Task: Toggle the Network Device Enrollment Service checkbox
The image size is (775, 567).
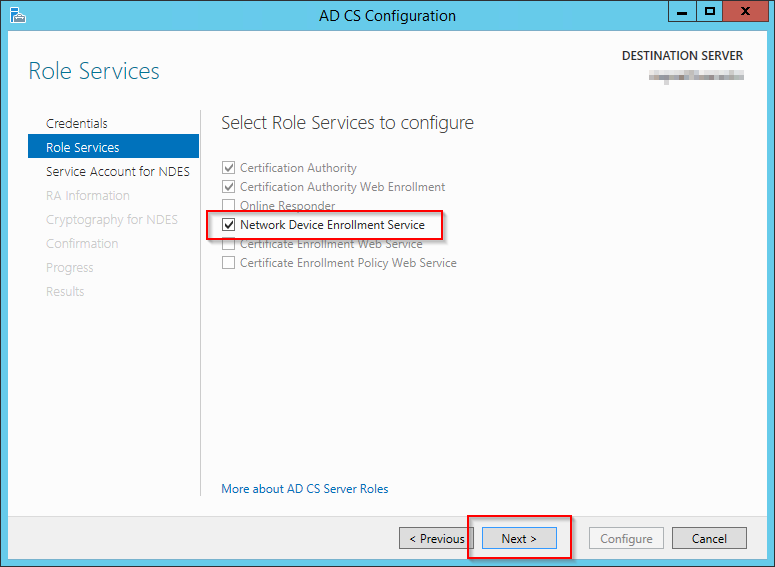Action: [x=229, y=225]
